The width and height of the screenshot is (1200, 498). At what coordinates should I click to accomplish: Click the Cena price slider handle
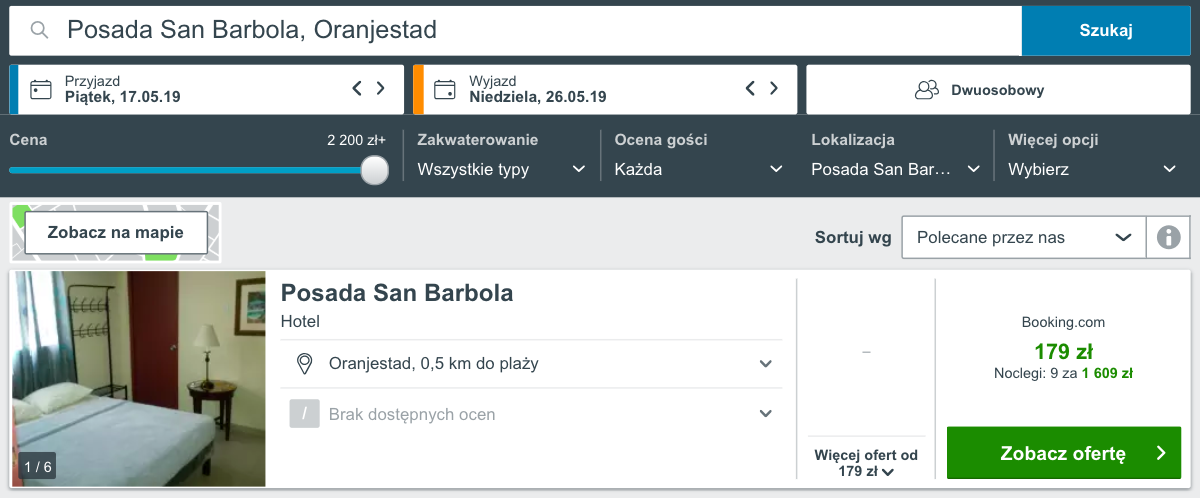coord(374,170)
